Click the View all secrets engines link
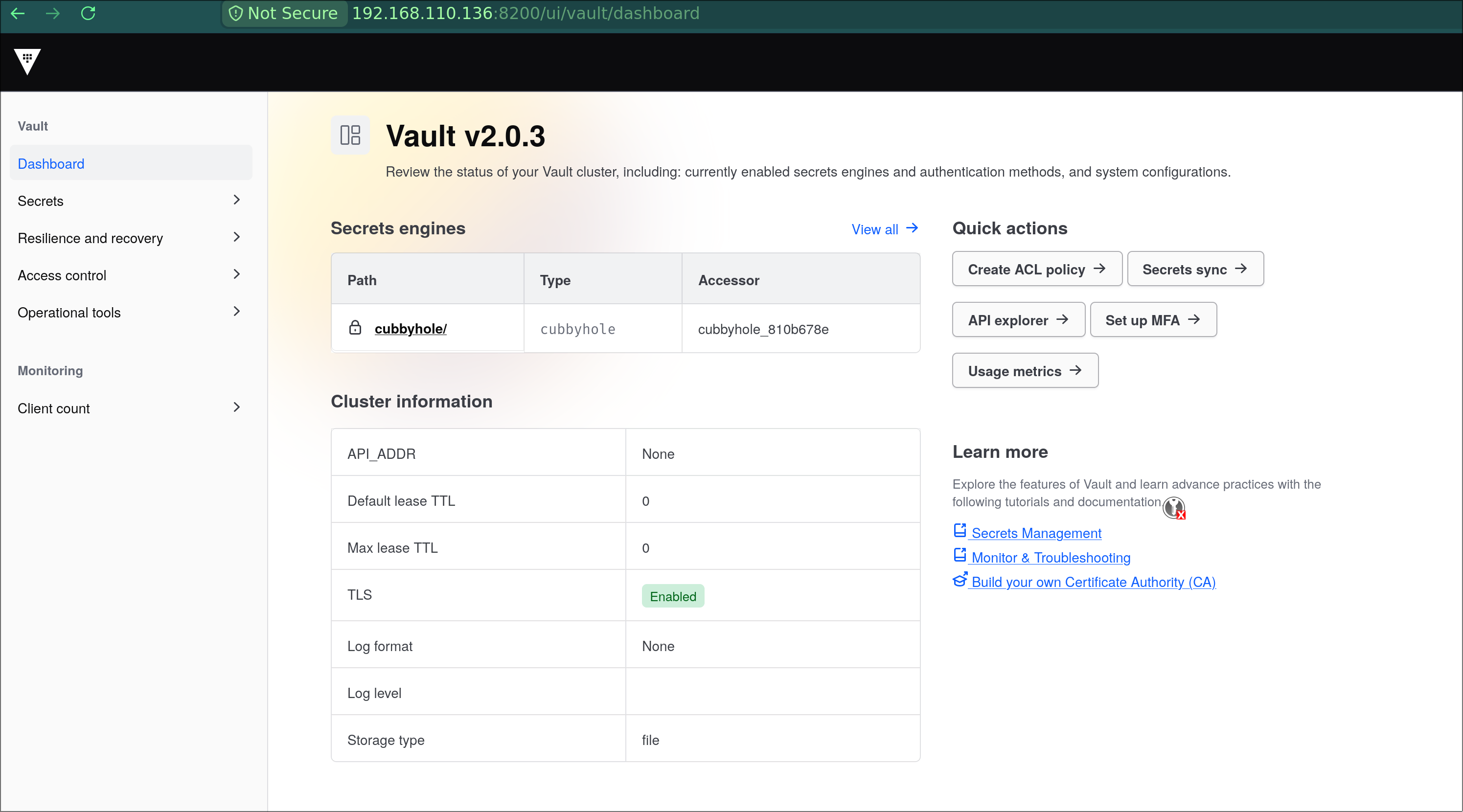Image resolution: width=1463 pixels, height=812 pixels. click(x=884, y=229)
